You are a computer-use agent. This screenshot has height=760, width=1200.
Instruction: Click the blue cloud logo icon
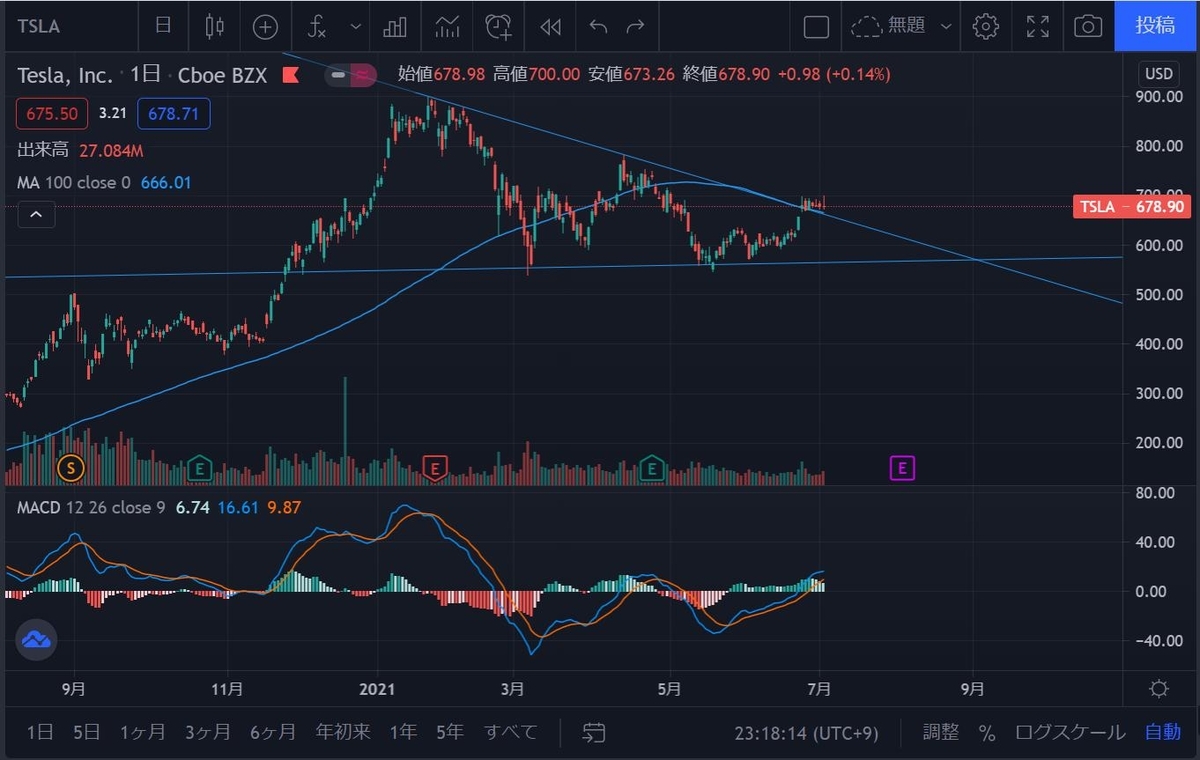tap(37, 640)
